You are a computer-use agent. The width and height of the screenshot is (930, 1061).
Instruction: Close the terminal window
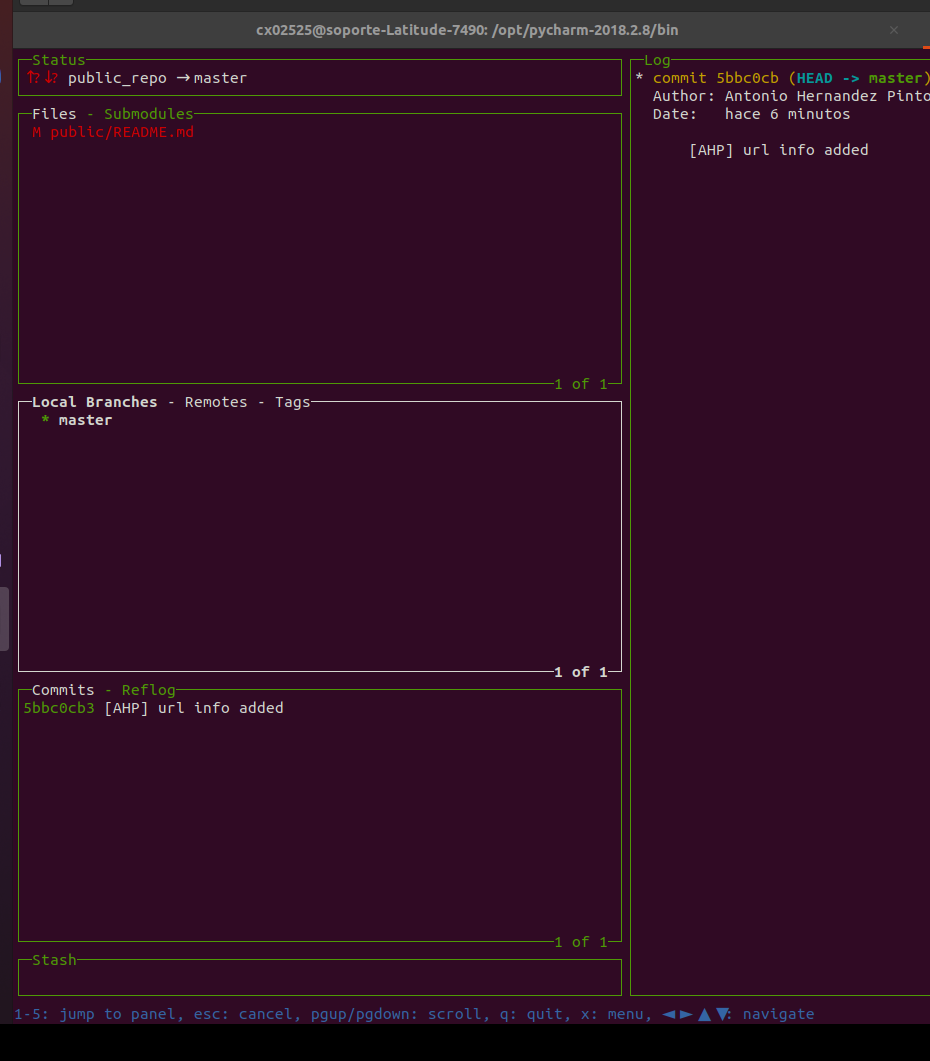pos(894,30)
